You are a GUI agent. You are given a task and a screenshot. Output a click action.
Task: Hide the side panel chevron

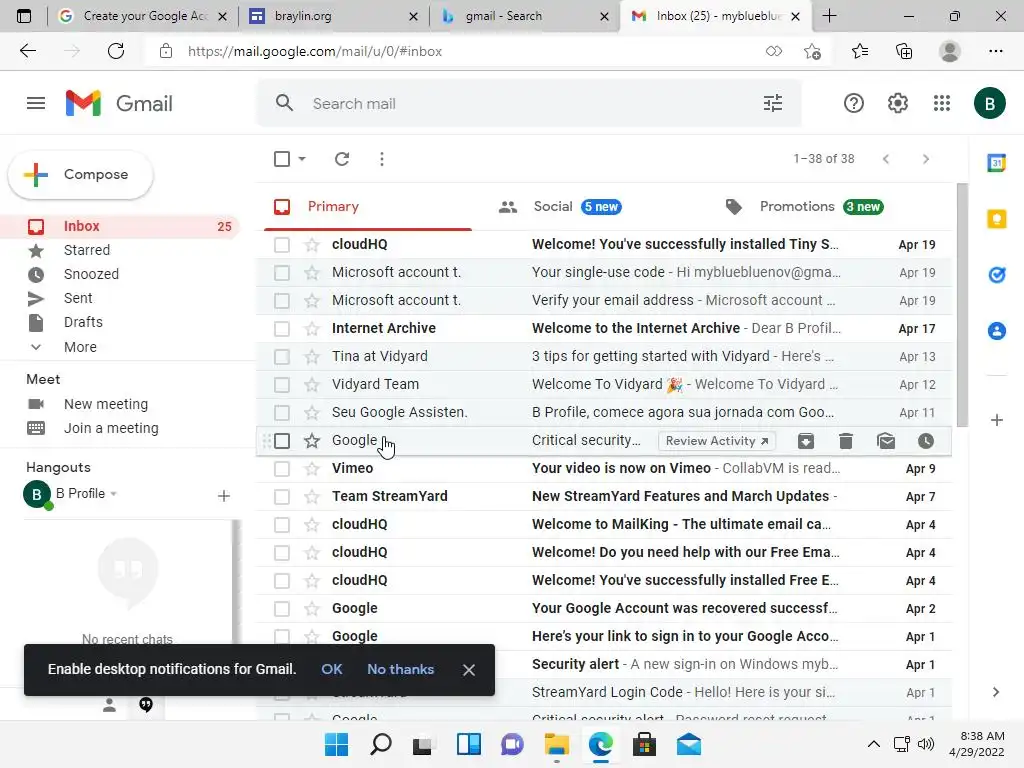click(x=996, y=692)
